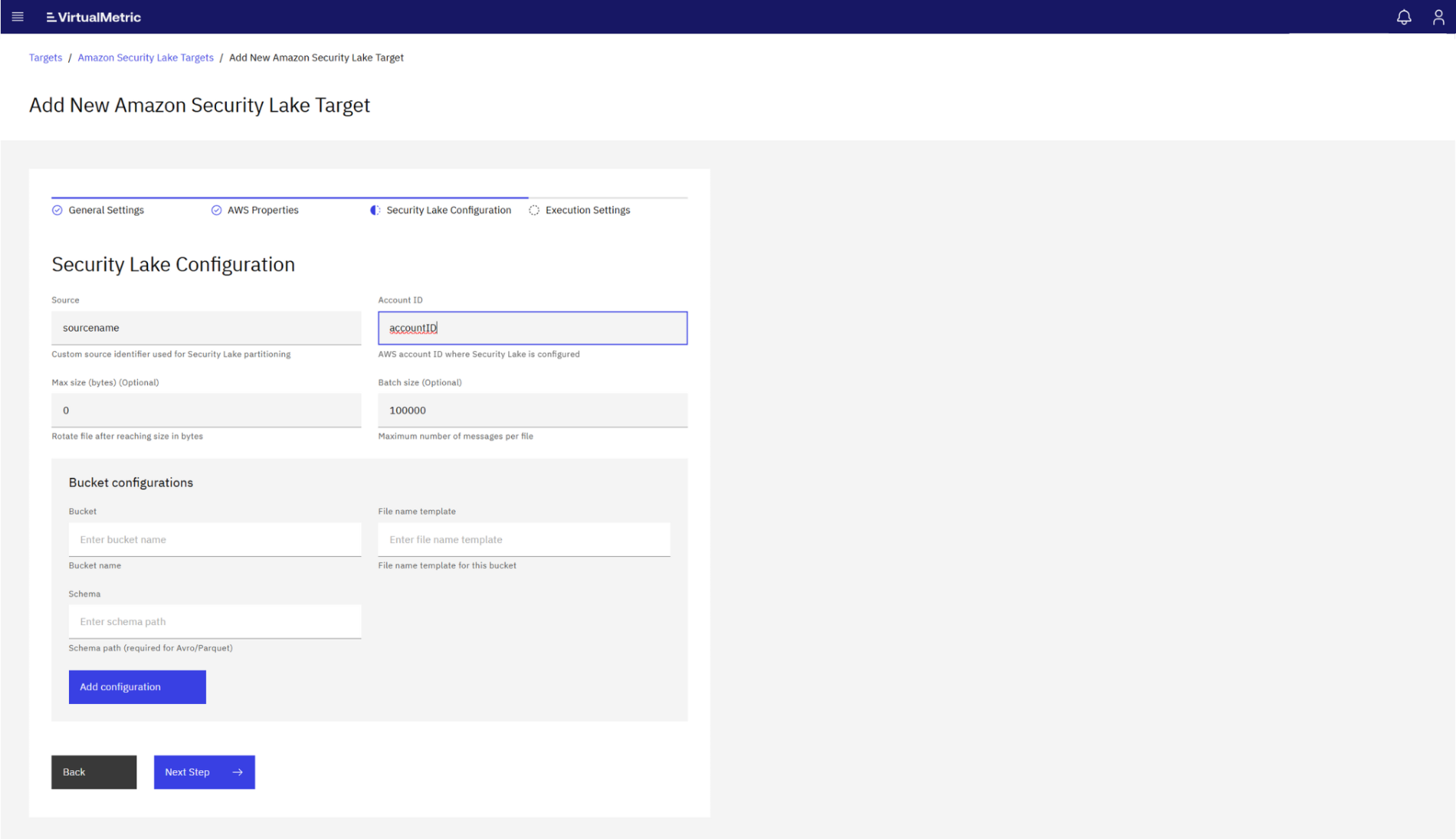Select the Enter schema path field
The width and height of the screenshot is (1456, 839).
(x=215, y=621)
